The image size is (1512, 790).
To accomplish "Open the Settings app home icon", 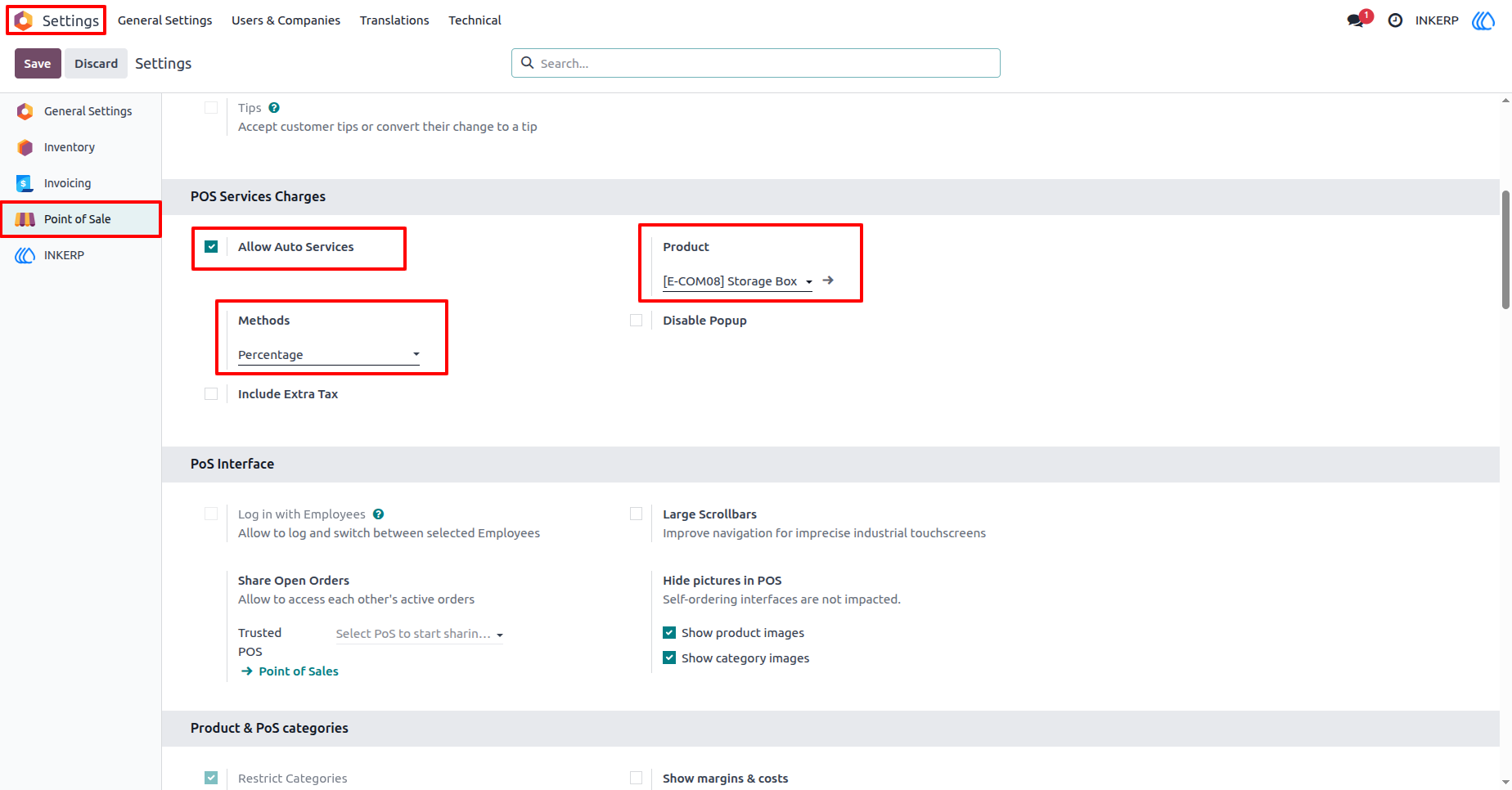I will click(24, 20).
